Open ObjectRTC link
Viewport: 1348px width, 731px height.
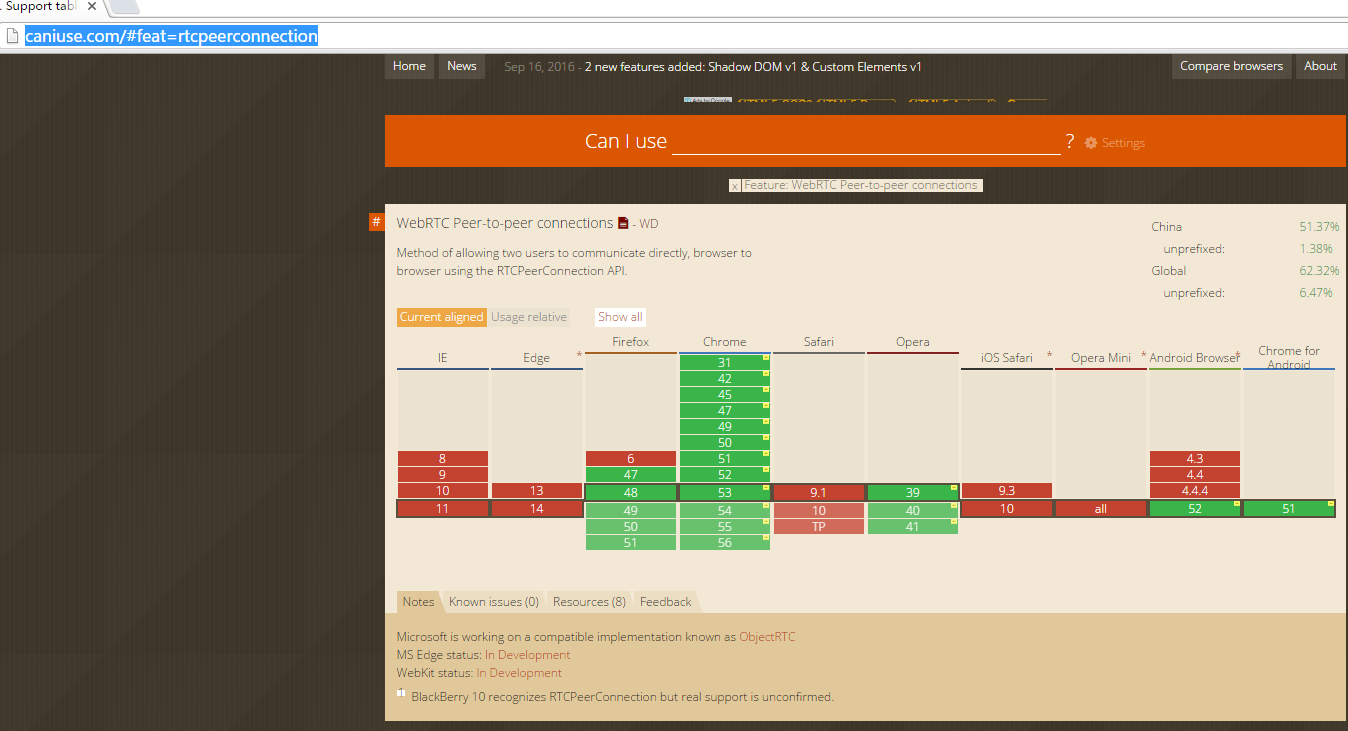767,637
